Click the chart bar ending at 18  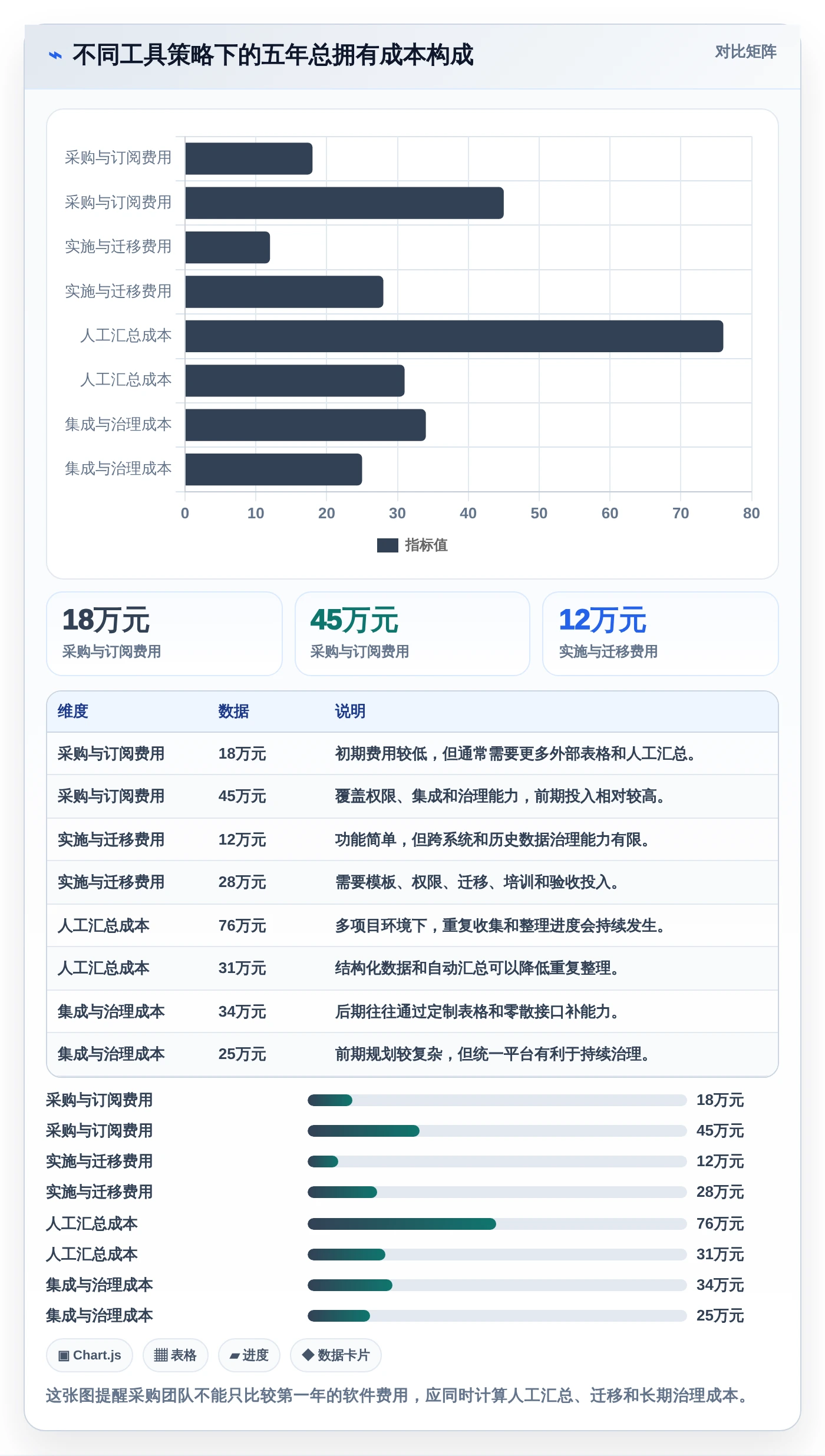[249, 158]
